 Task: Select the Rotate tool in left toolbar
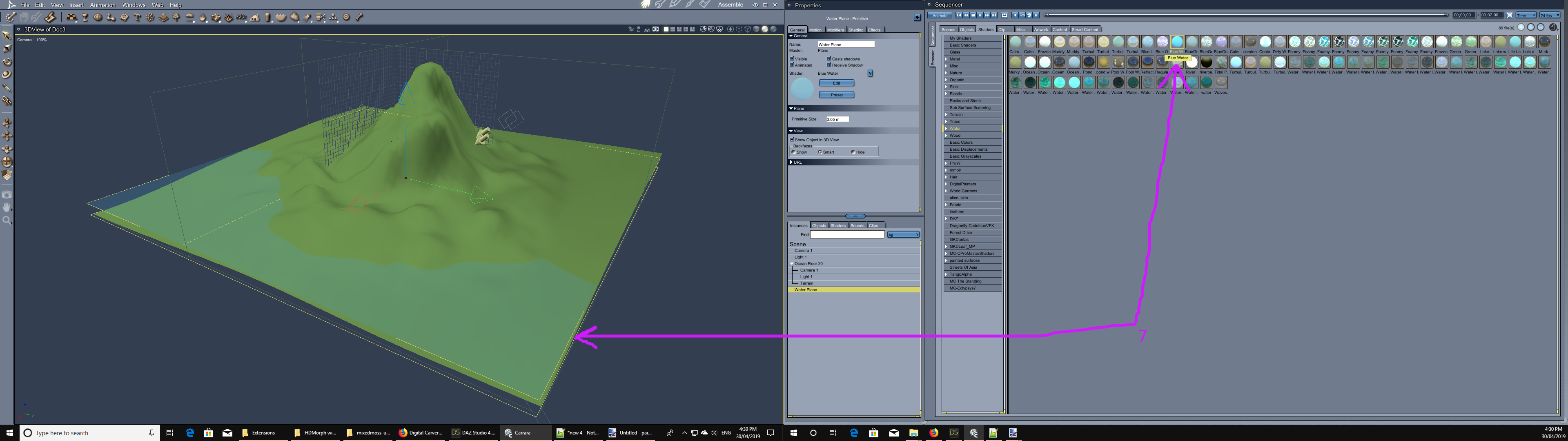[7, 62]
